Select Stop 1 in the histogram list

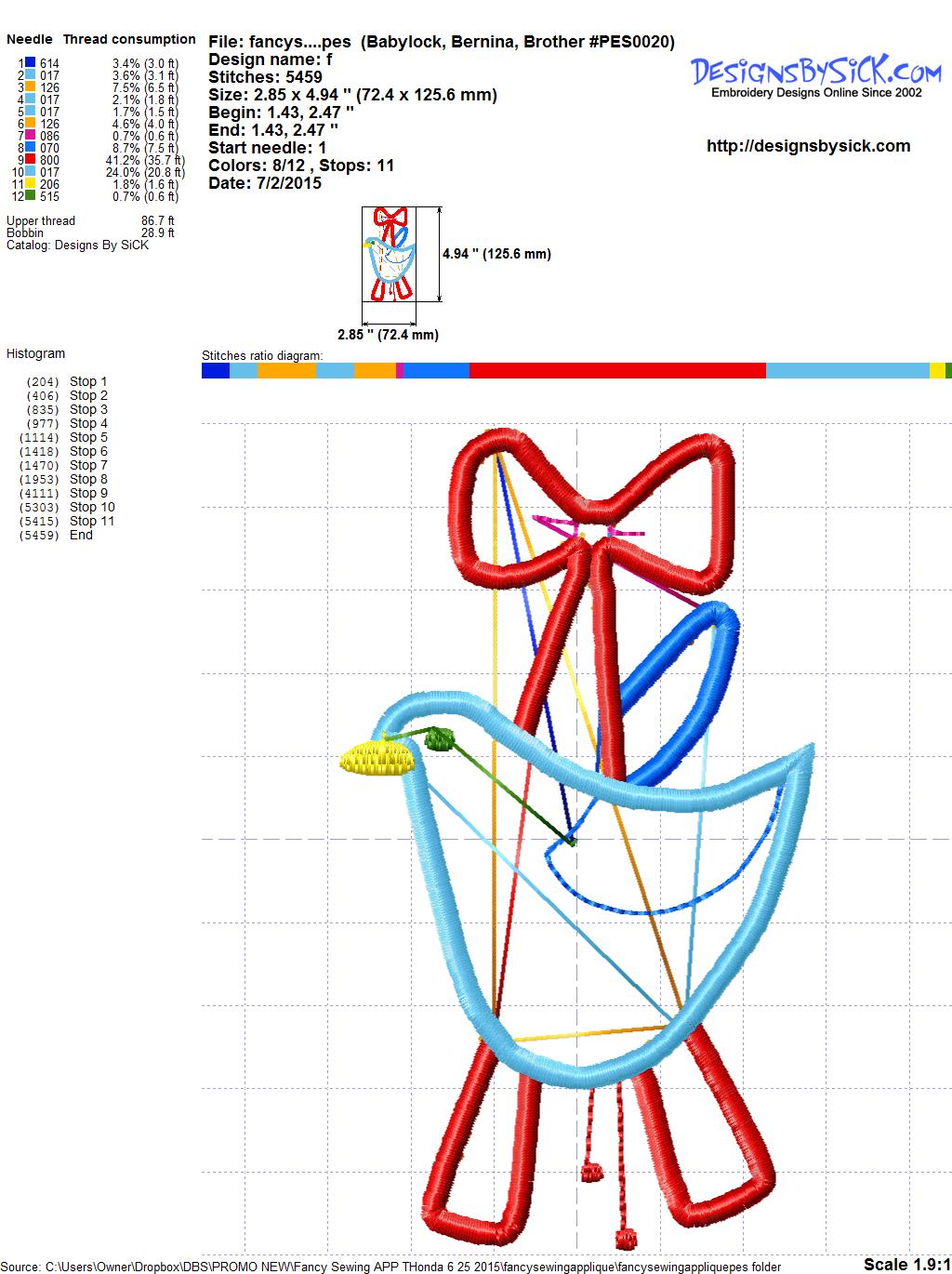pos(88,381)
